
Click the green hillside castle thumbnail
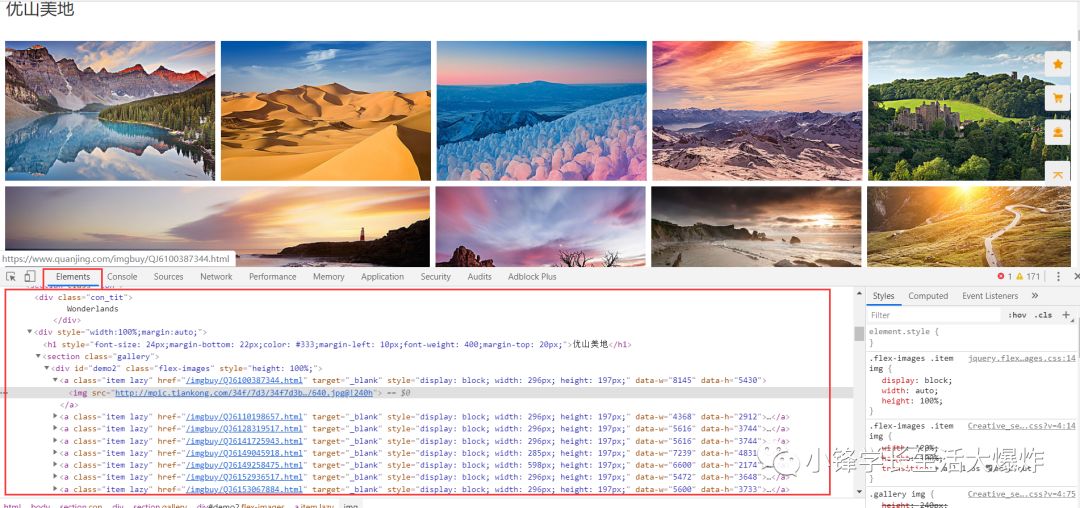pyautogui.click(x=970, y=111)
